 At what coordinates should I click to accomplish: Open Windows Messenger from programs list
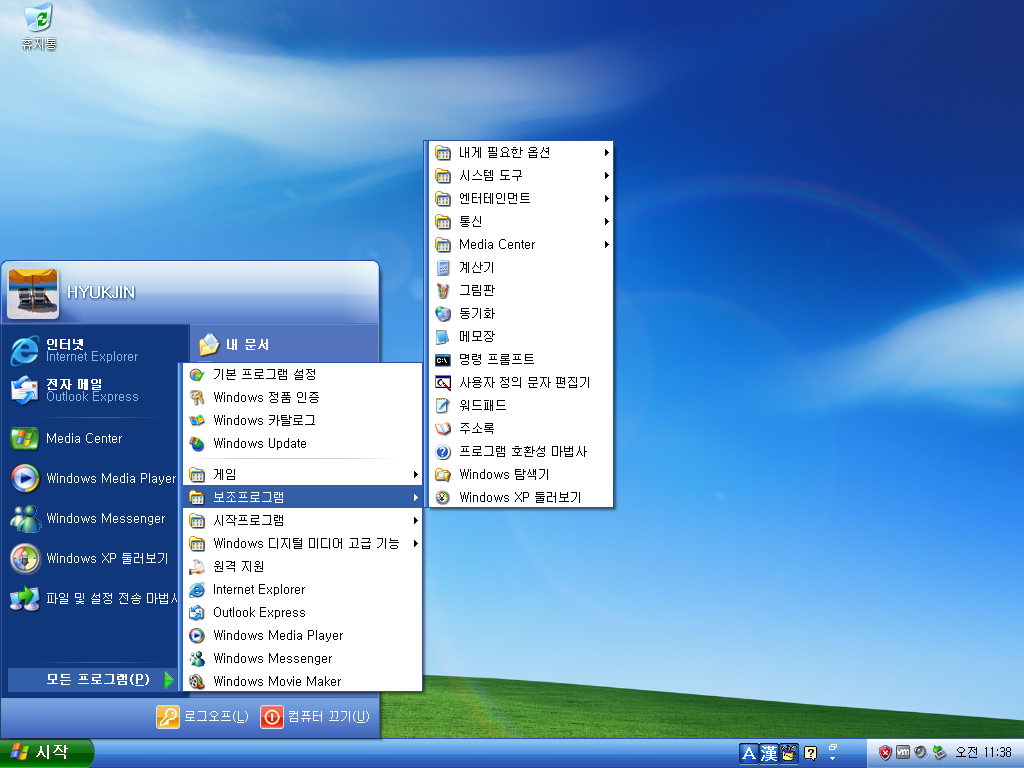pyautogui.click(x=302, y=658)
